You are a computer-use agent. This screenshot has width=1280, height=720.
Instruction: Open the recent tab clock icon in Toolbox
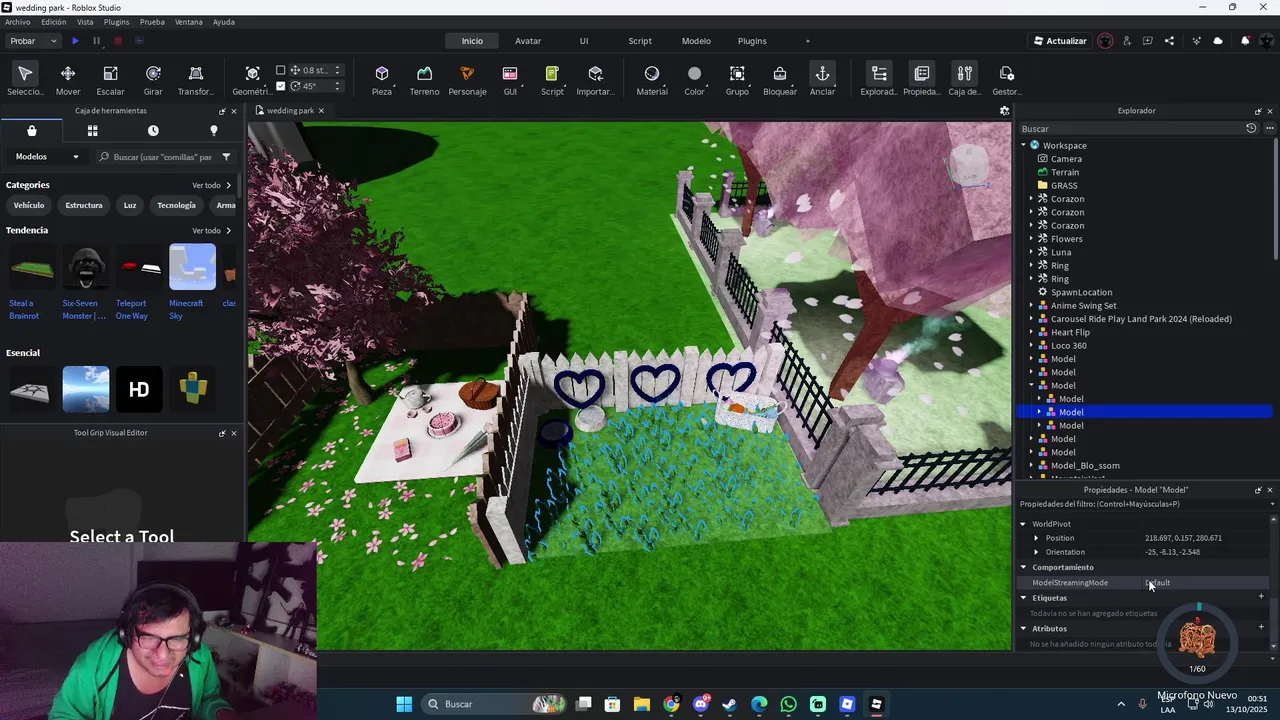click(153, 131)
